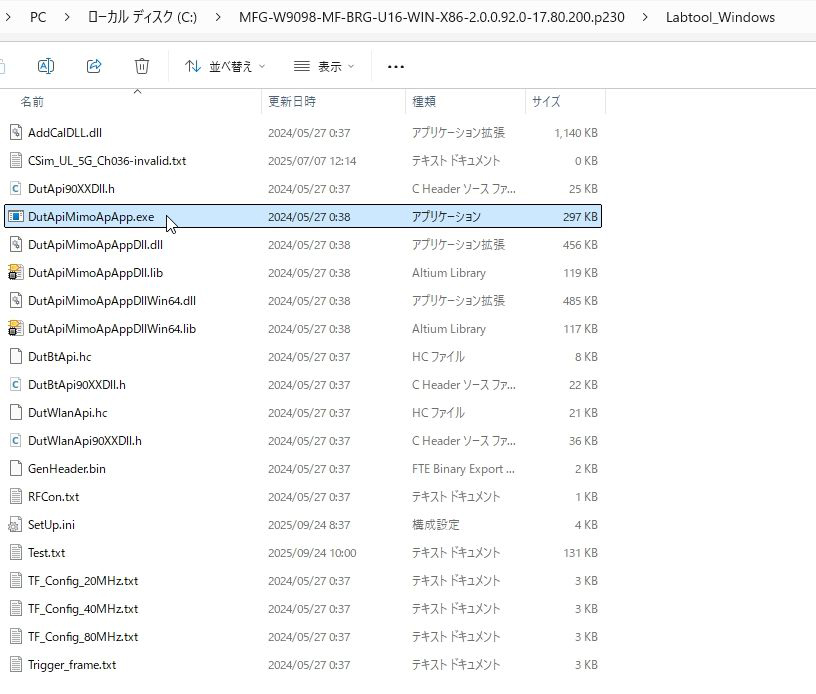Click the Delete trash can icon
Viewport: 816px width, 694px height.
tap(142, 66)
